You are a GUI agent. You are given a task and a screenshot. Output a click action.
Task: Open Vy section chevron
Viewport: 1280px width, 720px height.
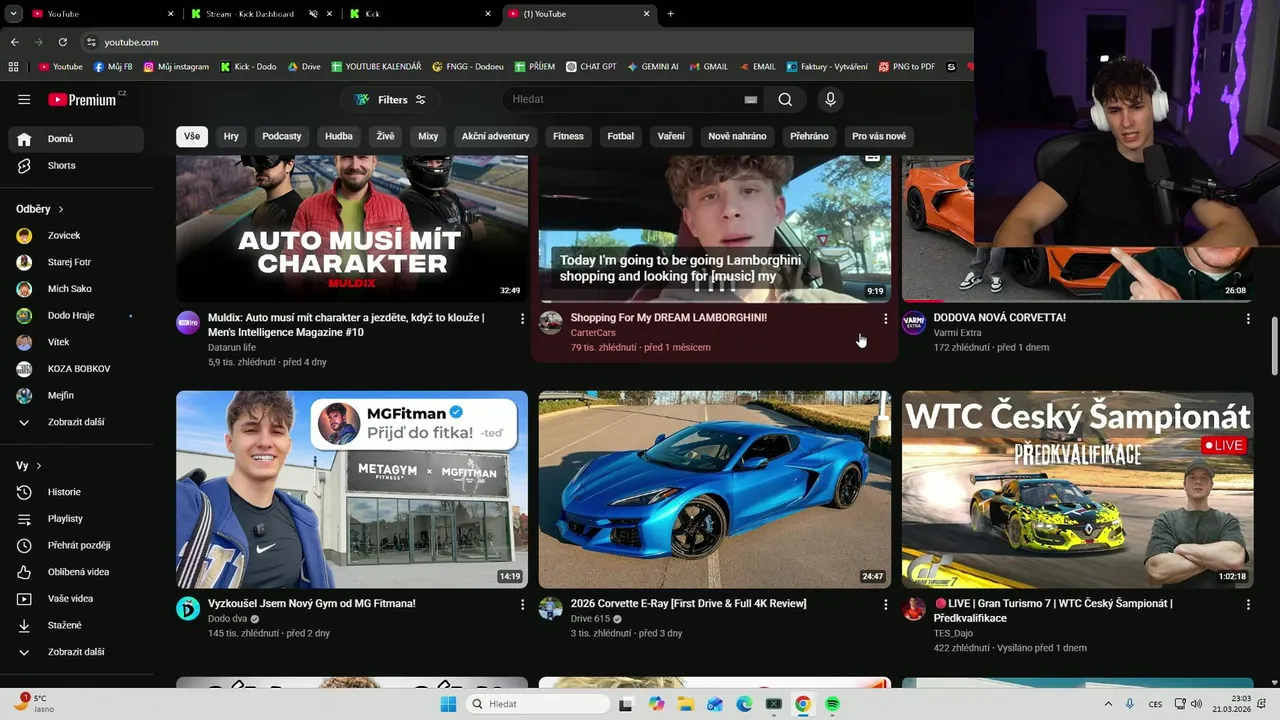39,466
